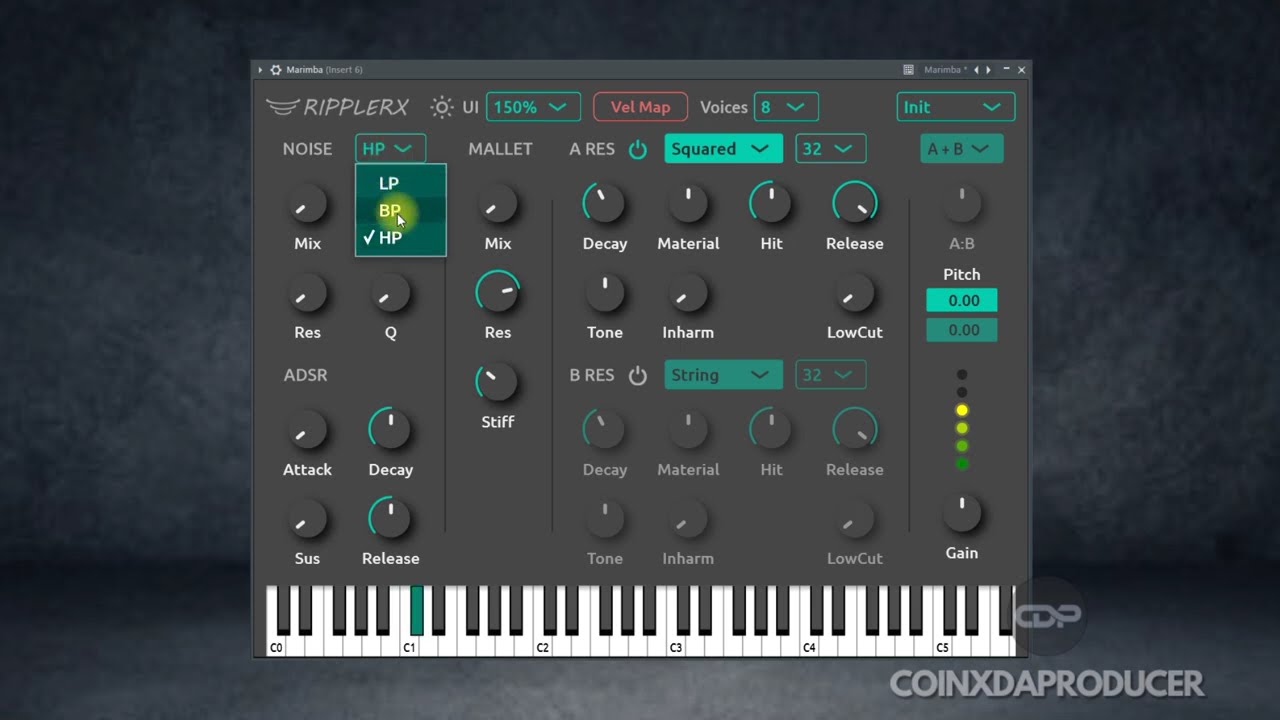Open the Voices 8 dropdown
The height and width of the screenshot is (720, 1280).
[787, 107]
